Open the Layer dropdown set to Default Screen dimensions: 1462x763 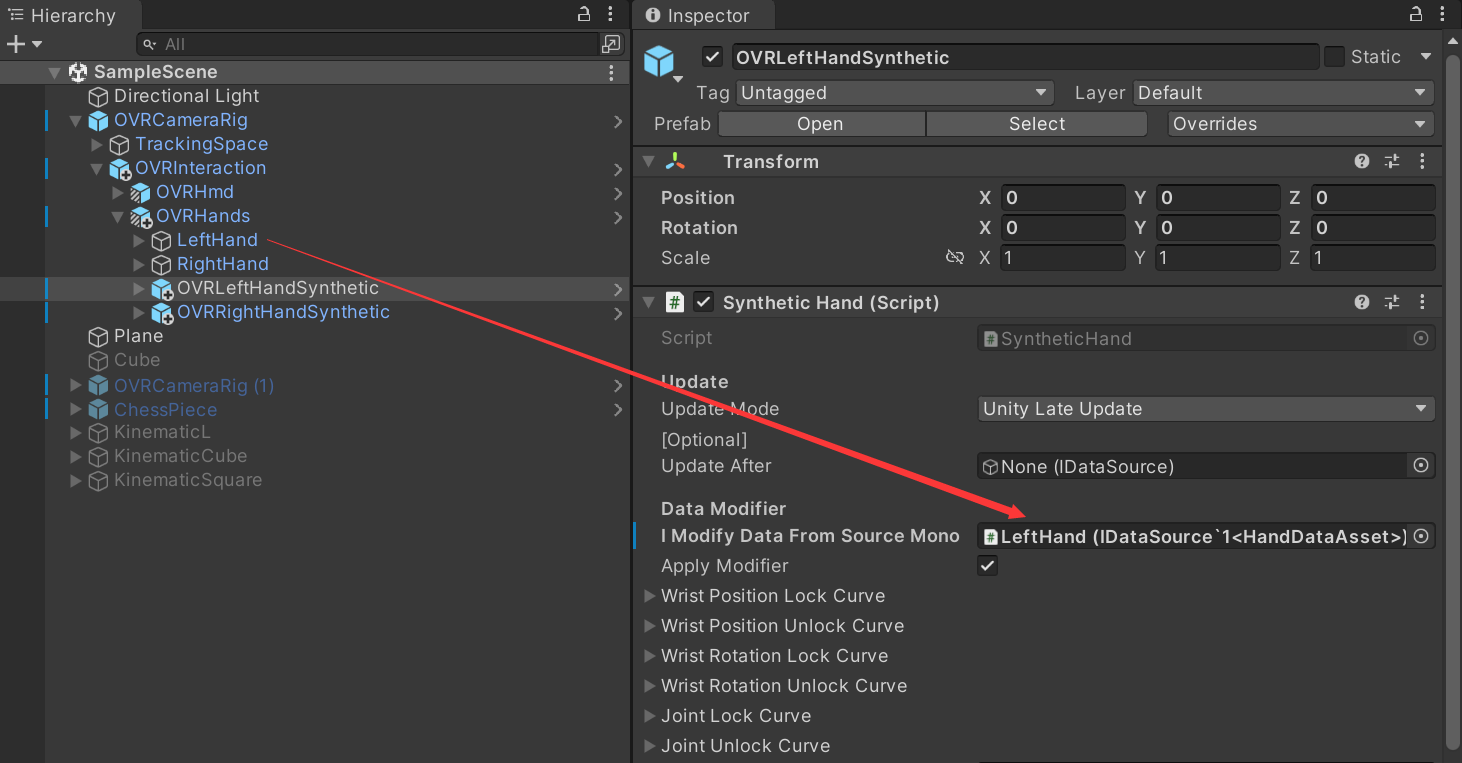coord(1284,93)
